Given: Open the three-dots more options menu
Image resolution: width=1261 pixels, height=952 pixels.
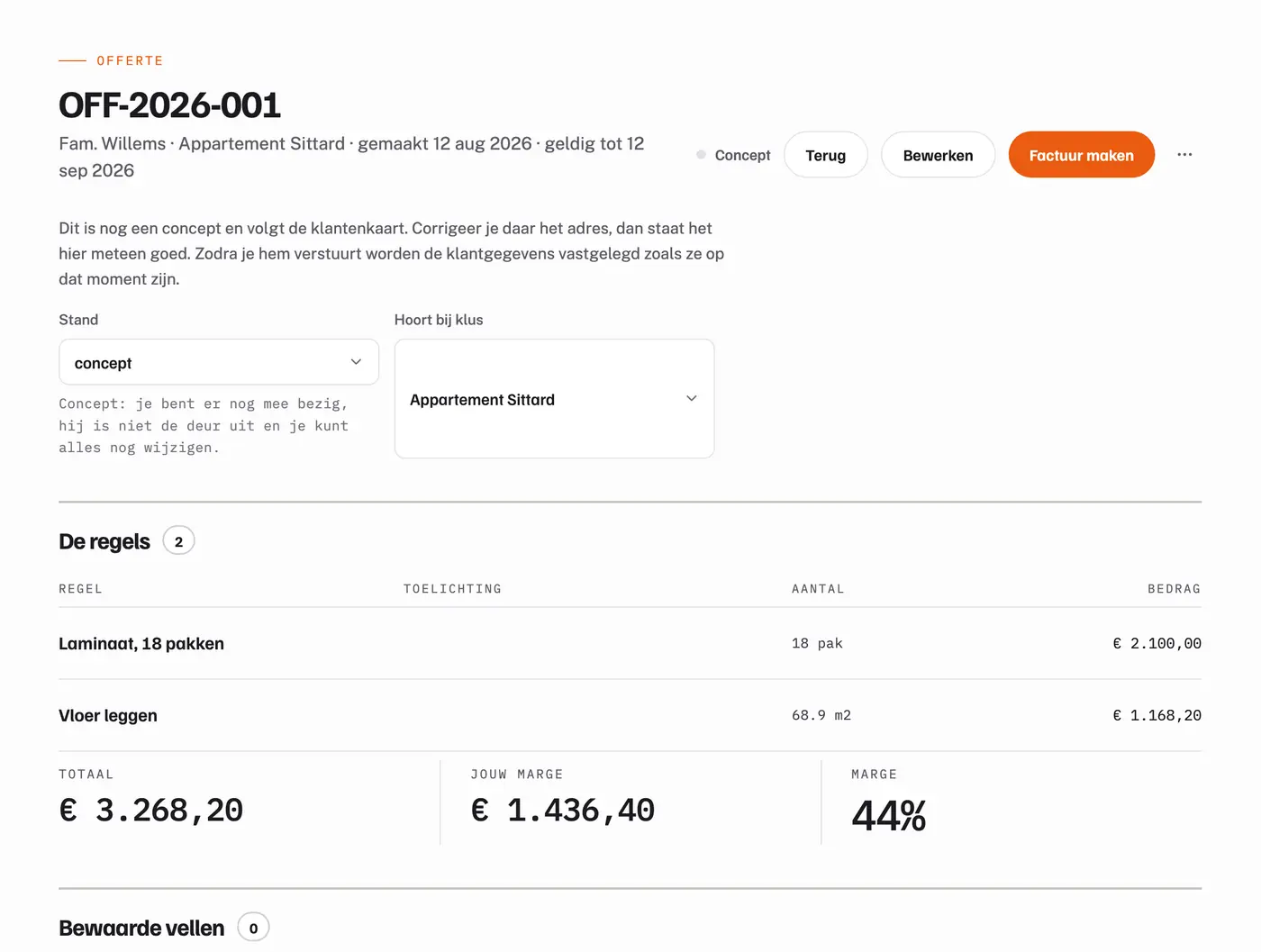Looking at the screenshot, I should [1184, 155].
